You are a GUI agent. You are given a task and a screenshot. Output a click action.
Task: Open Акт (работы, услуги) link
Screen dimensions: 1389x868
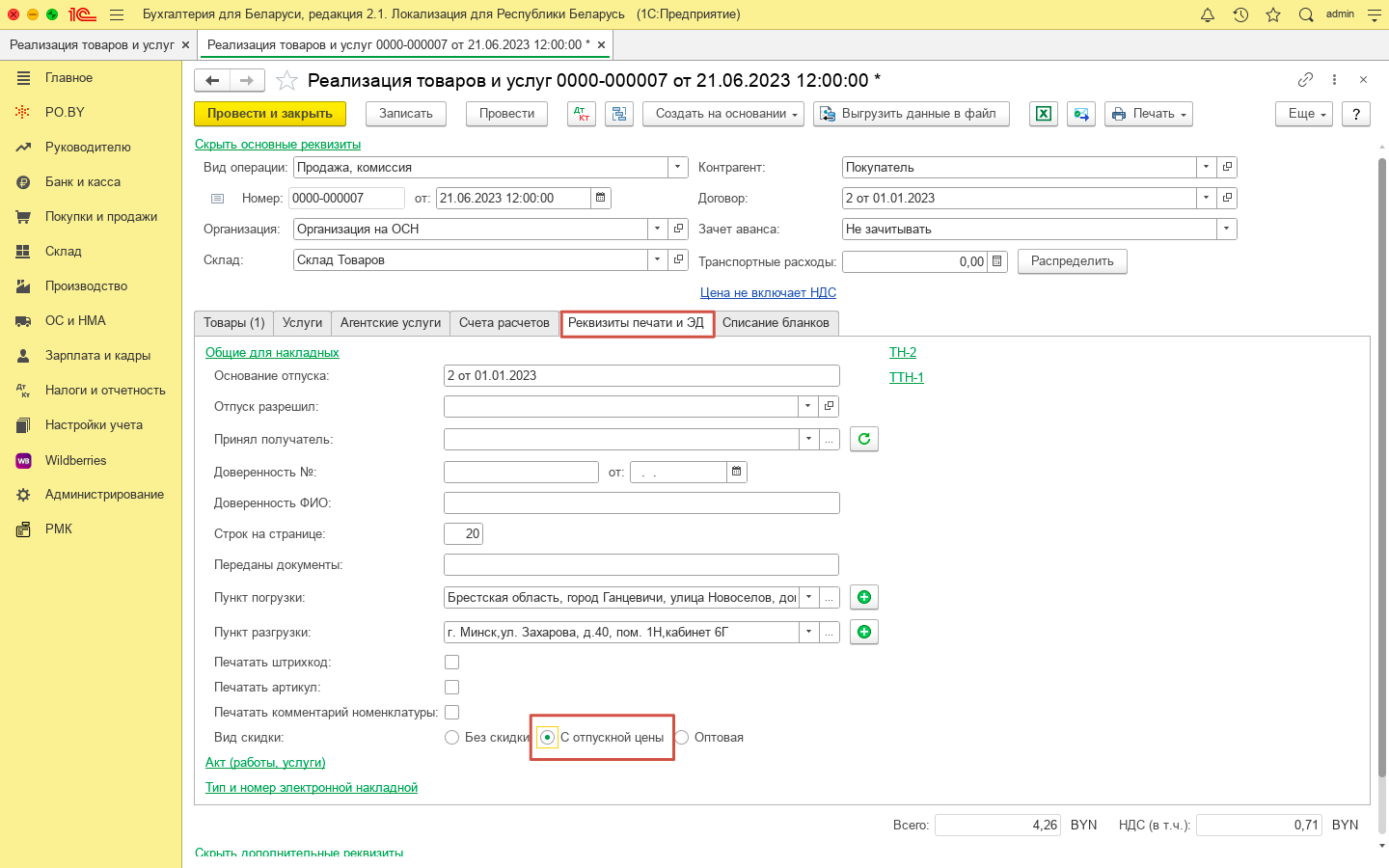[265, 763]
